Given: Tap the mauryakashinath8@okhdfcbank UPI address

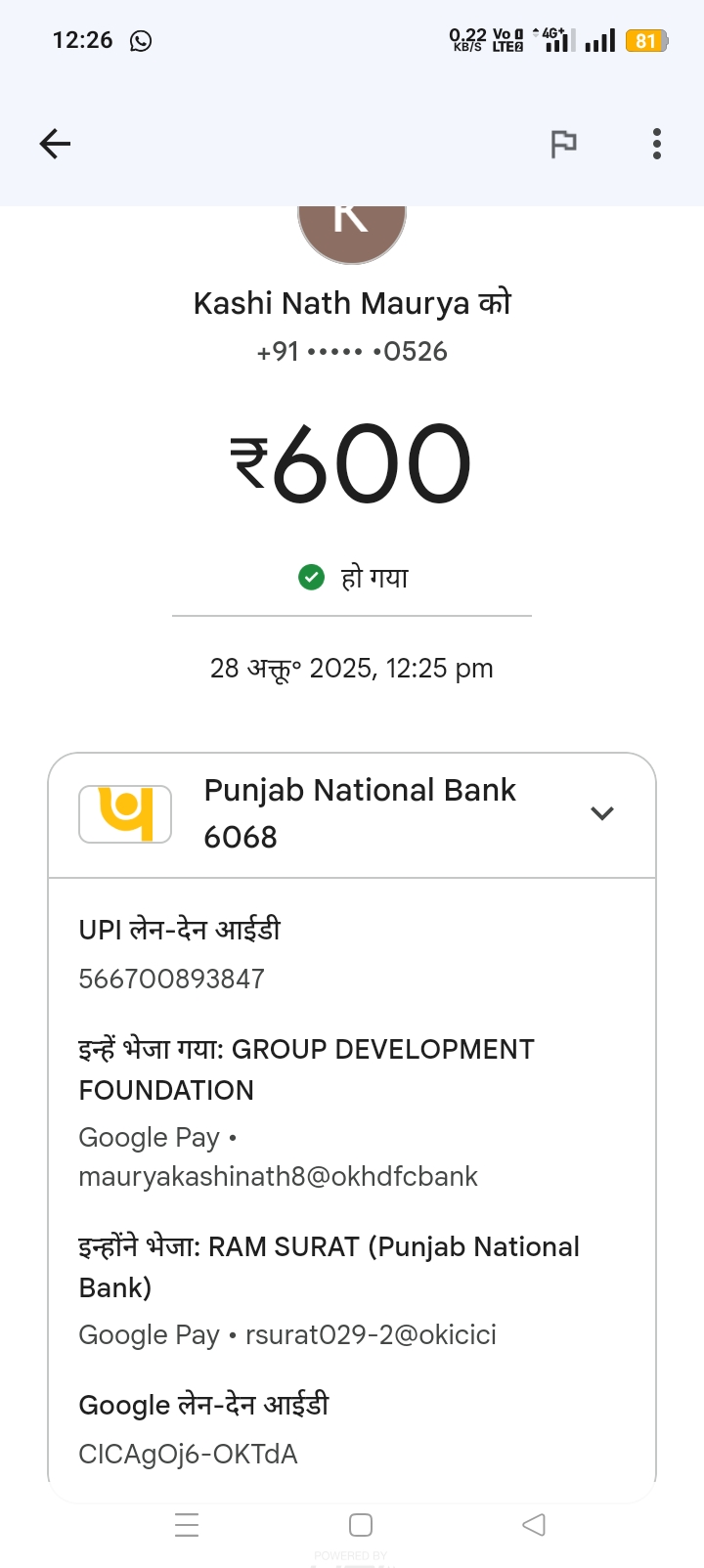Looking at the screenshot, I should tap(278, 1176).
